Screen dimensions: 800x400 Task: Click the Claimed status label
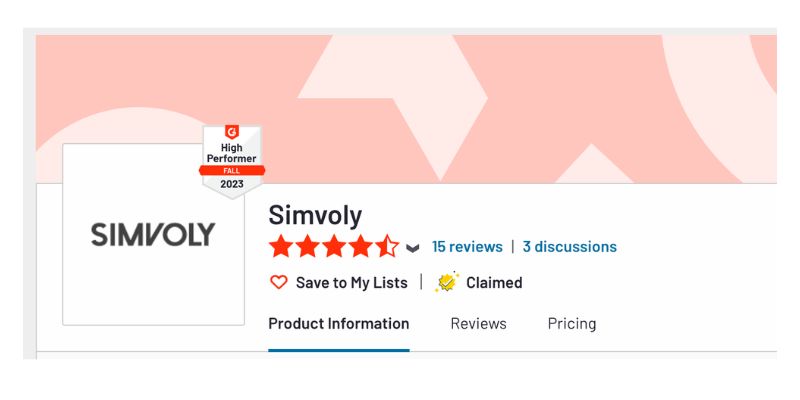click(x=494, y=283)
